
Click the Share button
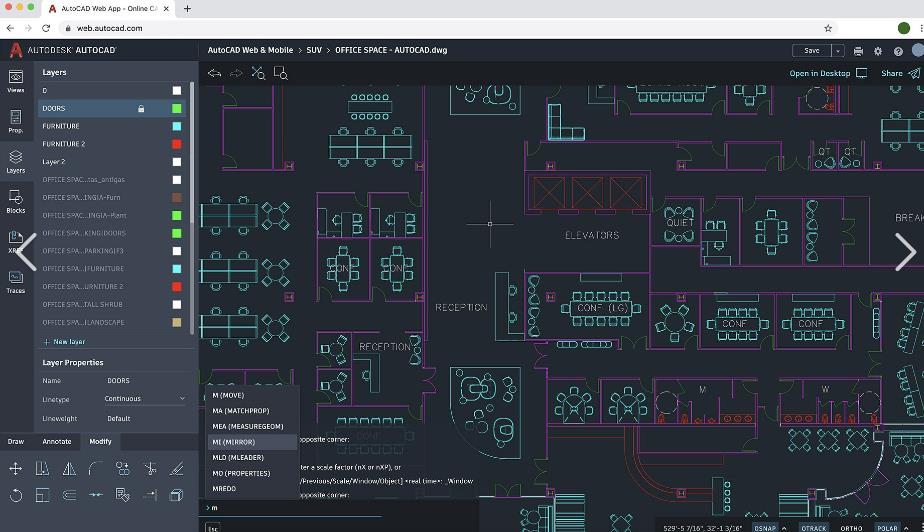[x=900, y=73]
